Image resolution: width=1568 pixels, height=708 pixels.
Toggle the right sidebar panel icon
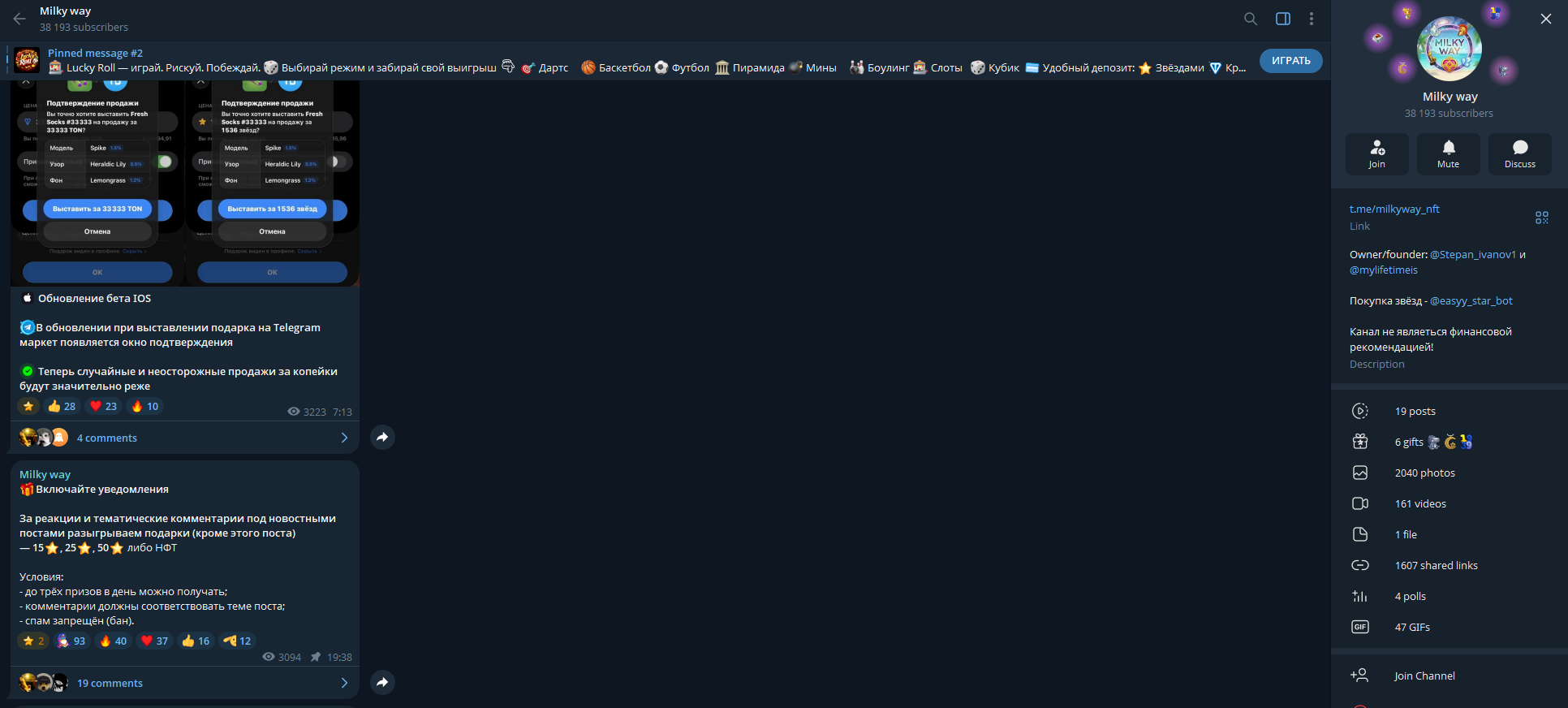(x=1283, y=19)
